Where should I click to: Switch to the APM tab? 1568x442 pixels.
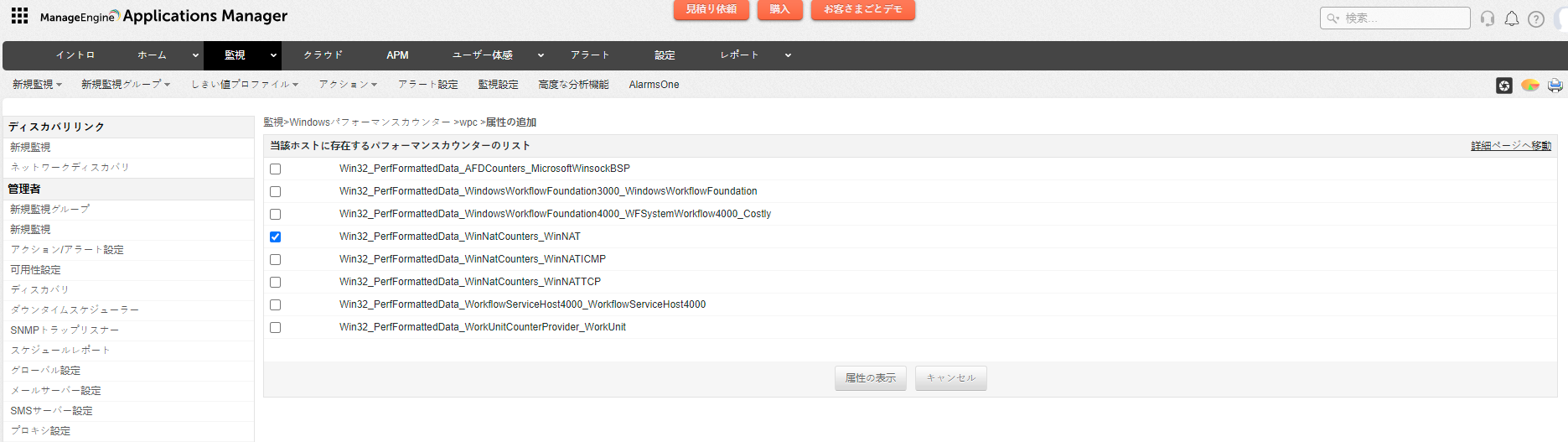pyautogui.click(x=397, y=55)
